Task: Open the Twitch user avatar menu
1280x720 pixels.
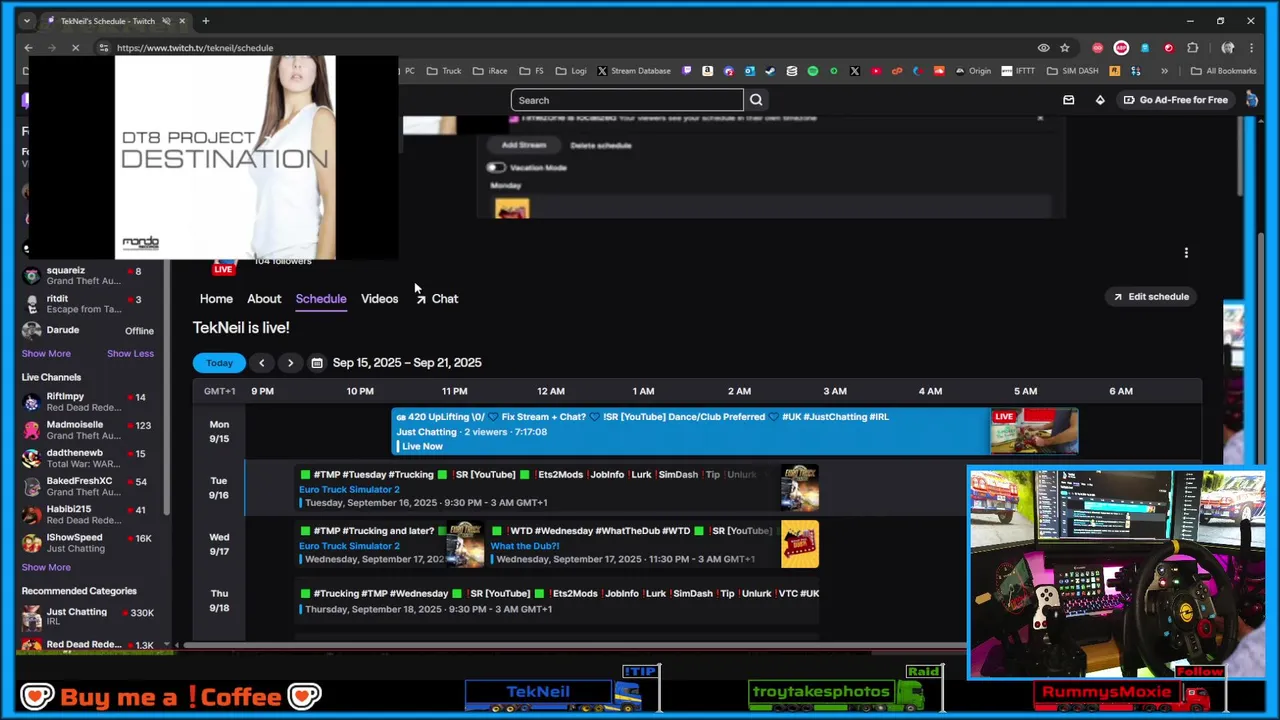Action: click(1250, 100)
